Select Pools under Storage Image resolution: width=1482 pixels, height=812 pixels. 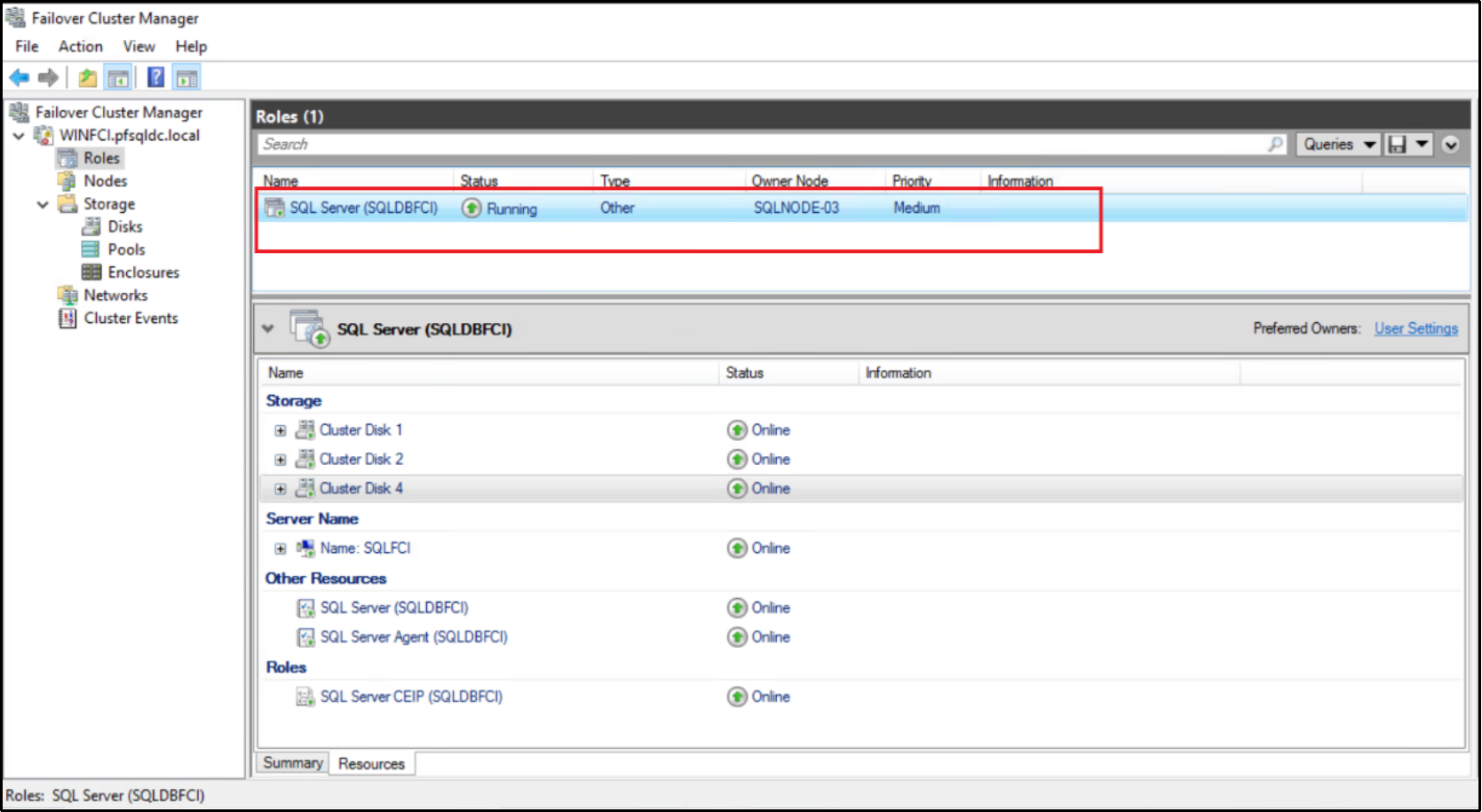coord(126,250)
